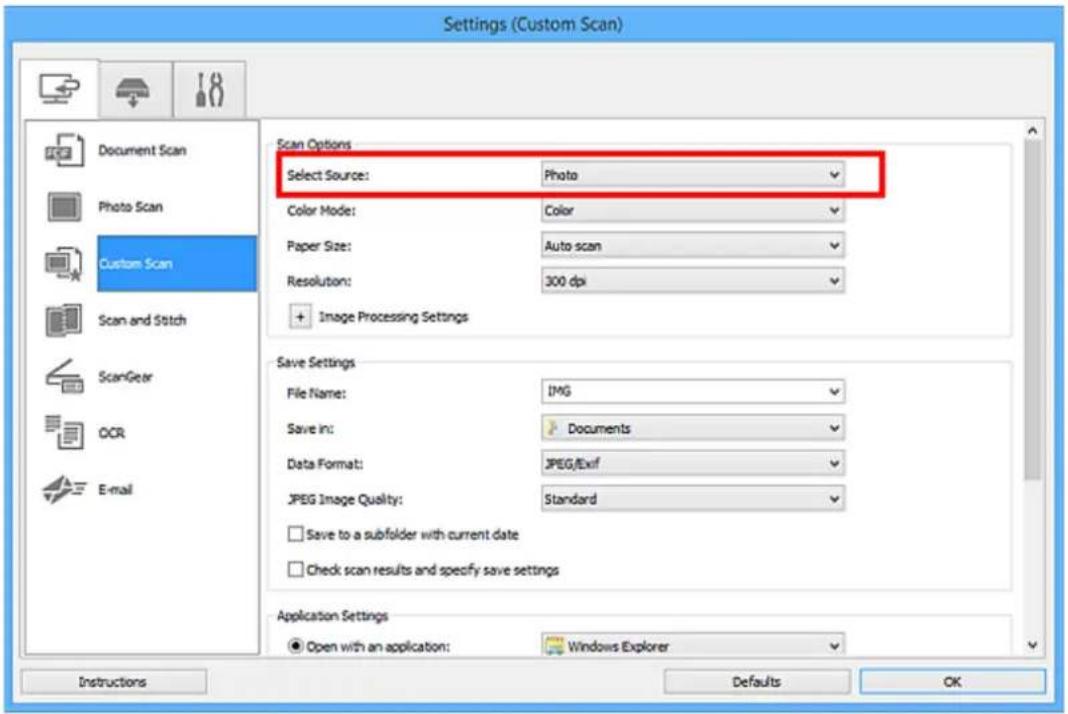Open the scan from computer tab
Image resolution: width=1068 pixels, height=714 pixels.
59,89
